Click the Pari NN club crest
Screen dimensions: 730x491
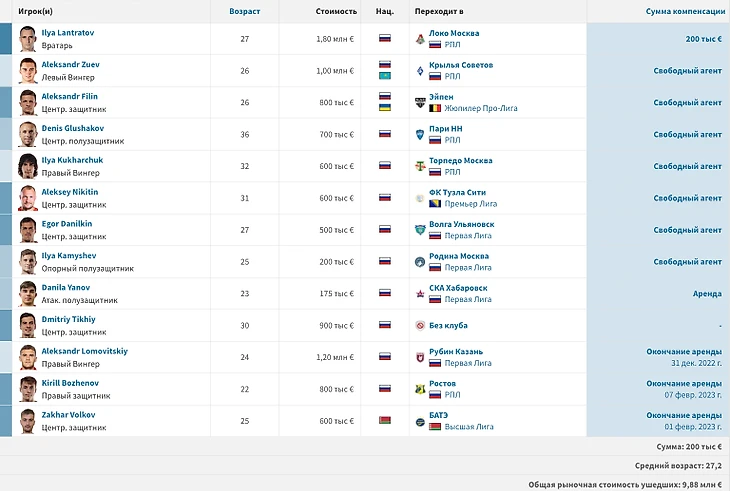coord(420,135)
